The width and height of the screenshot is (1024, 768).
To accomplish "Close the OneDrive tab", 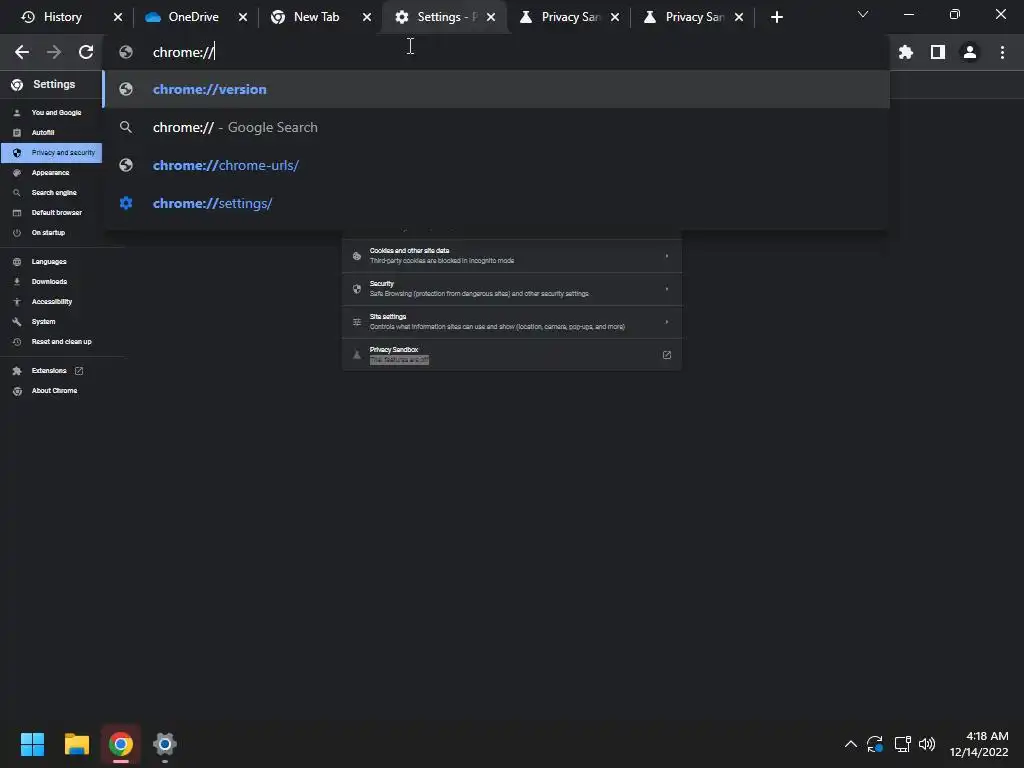I will pos(243,17).
